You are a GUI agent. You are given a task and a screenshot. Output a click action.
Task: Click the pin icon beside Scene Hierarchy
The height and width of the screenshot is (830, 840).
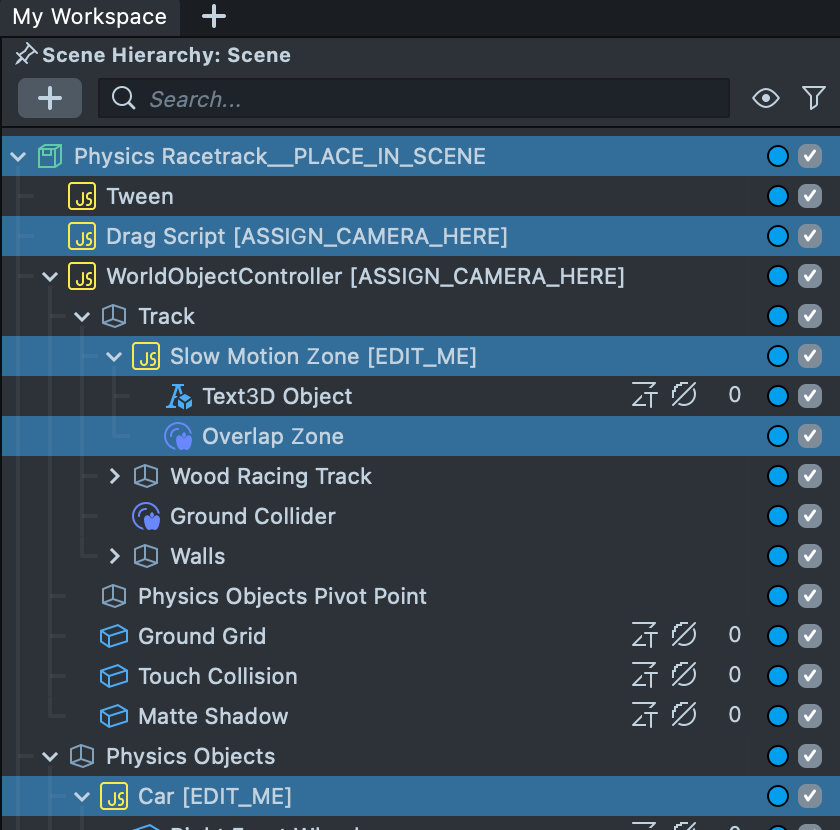coord(25,55)
